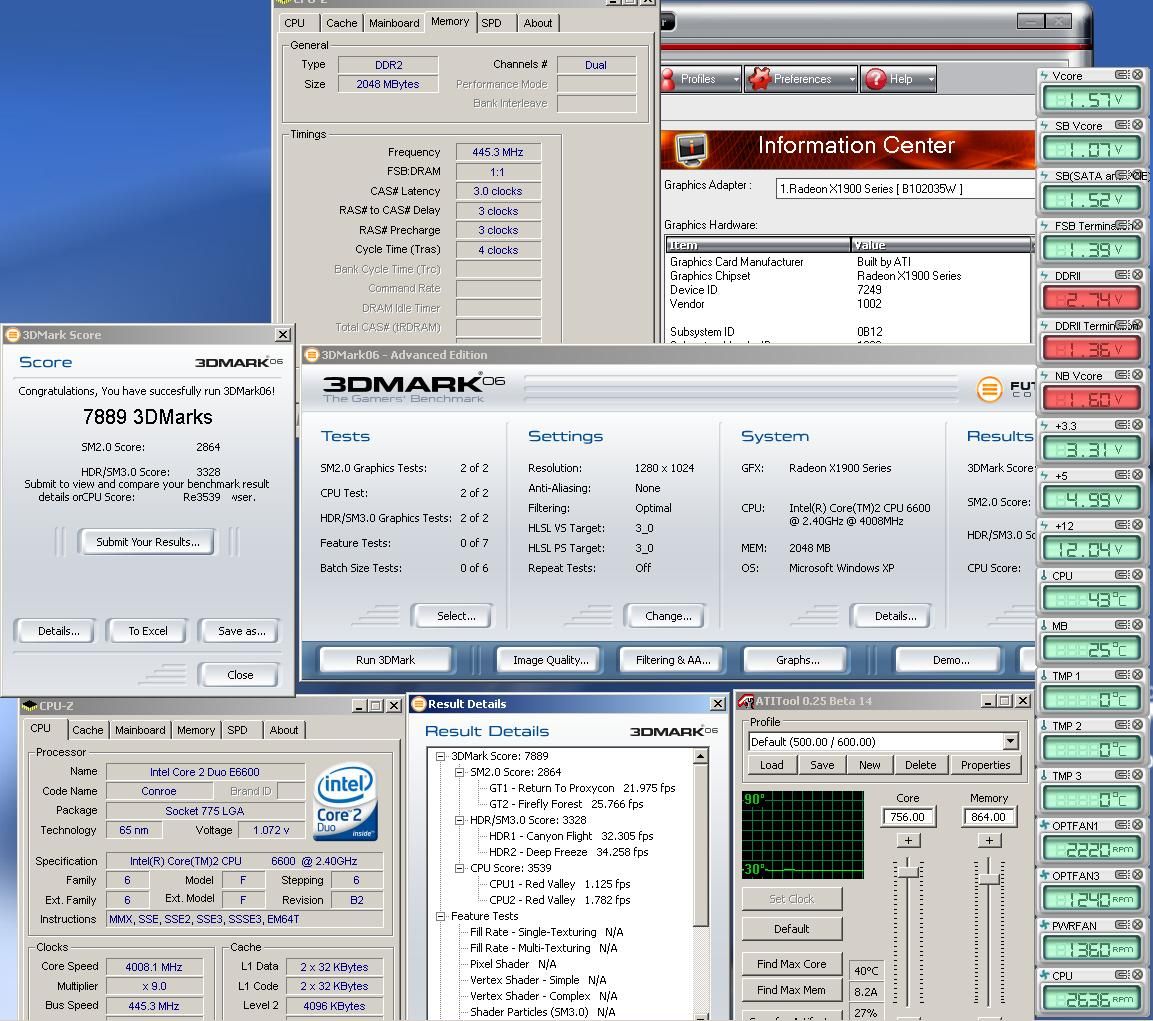
Task: Collapse the CPU Score: 3539 node
Action: point(460,868)
